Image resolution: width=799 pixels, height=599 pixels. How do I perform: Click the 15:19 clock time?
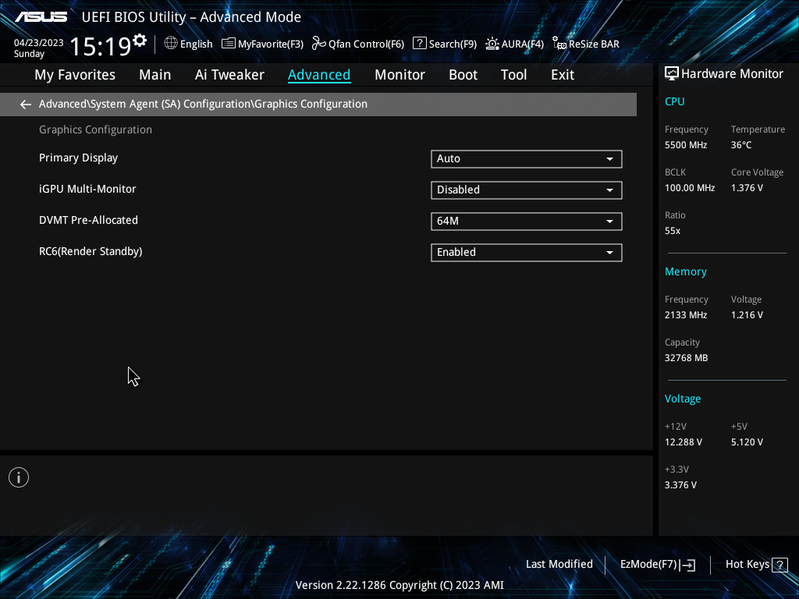[x=100, y=47]
